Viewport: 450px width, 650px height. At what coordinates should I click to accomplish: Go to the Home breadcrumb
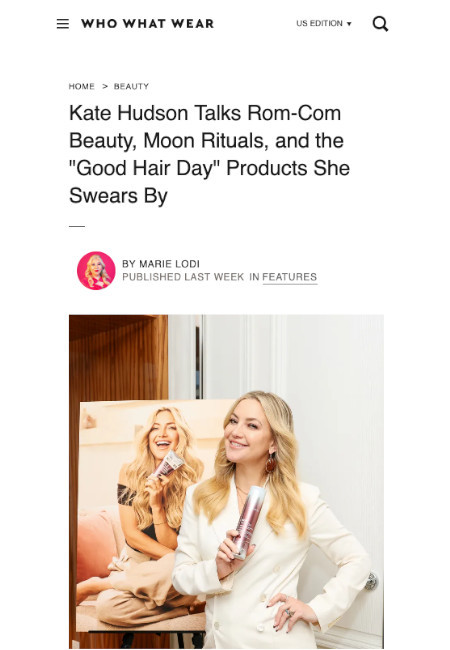(x=82, y=87)
